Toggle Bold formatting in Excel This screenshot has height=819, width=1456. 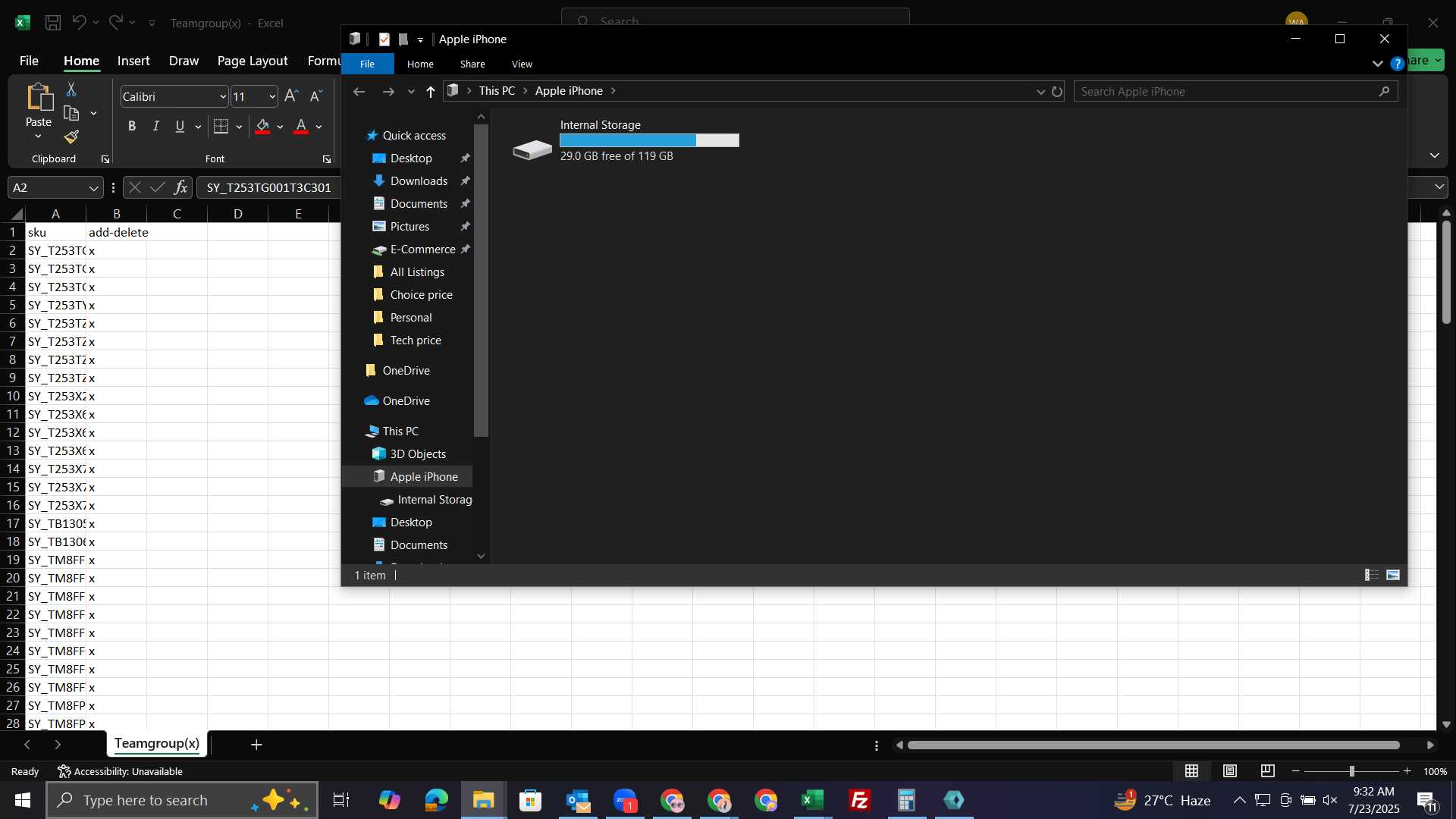(x=132, y=126)
